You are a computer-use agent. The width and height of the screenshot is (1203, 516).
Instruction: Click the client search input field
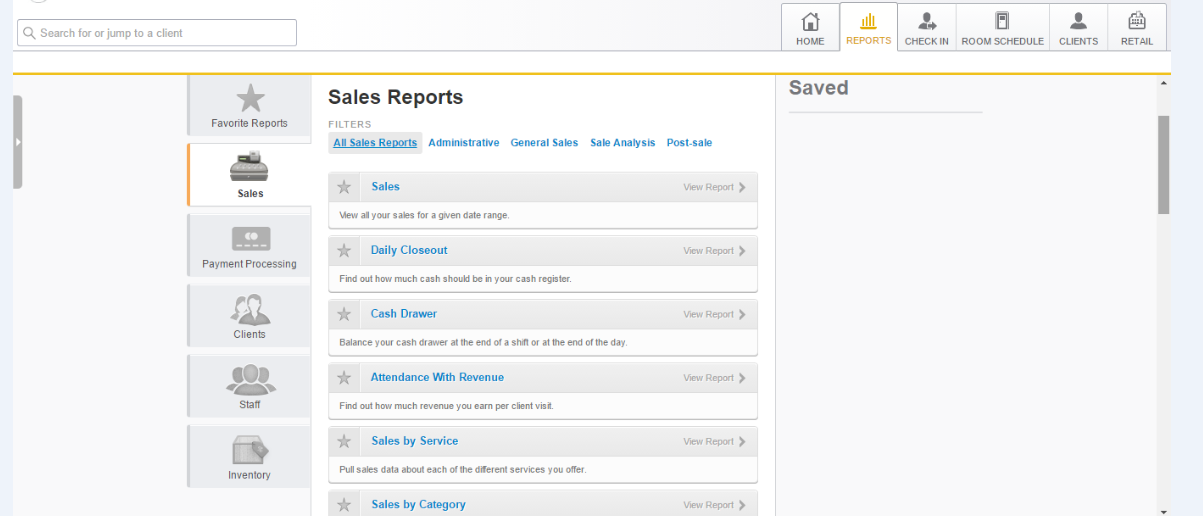[157, 33]
